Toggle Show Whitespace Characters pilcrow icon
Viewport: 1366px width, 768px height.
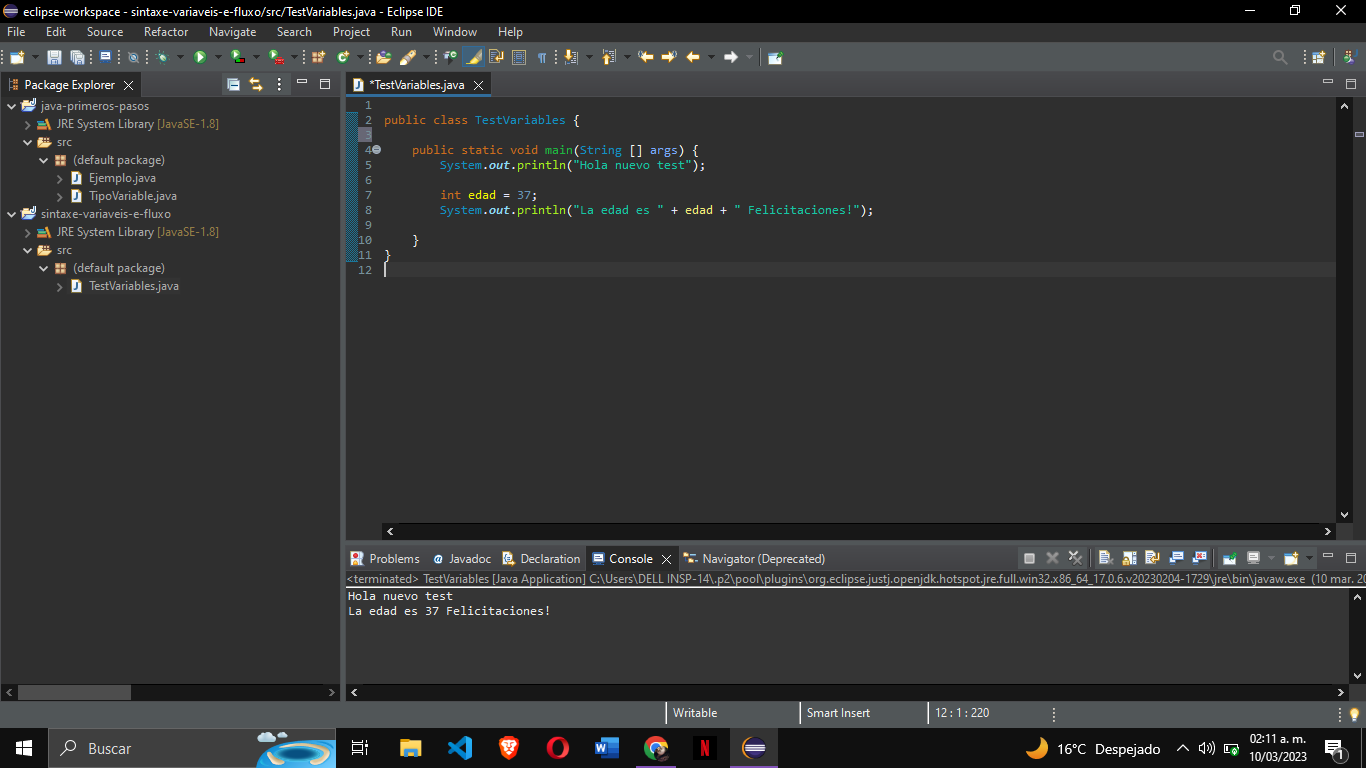click(542, 57)
